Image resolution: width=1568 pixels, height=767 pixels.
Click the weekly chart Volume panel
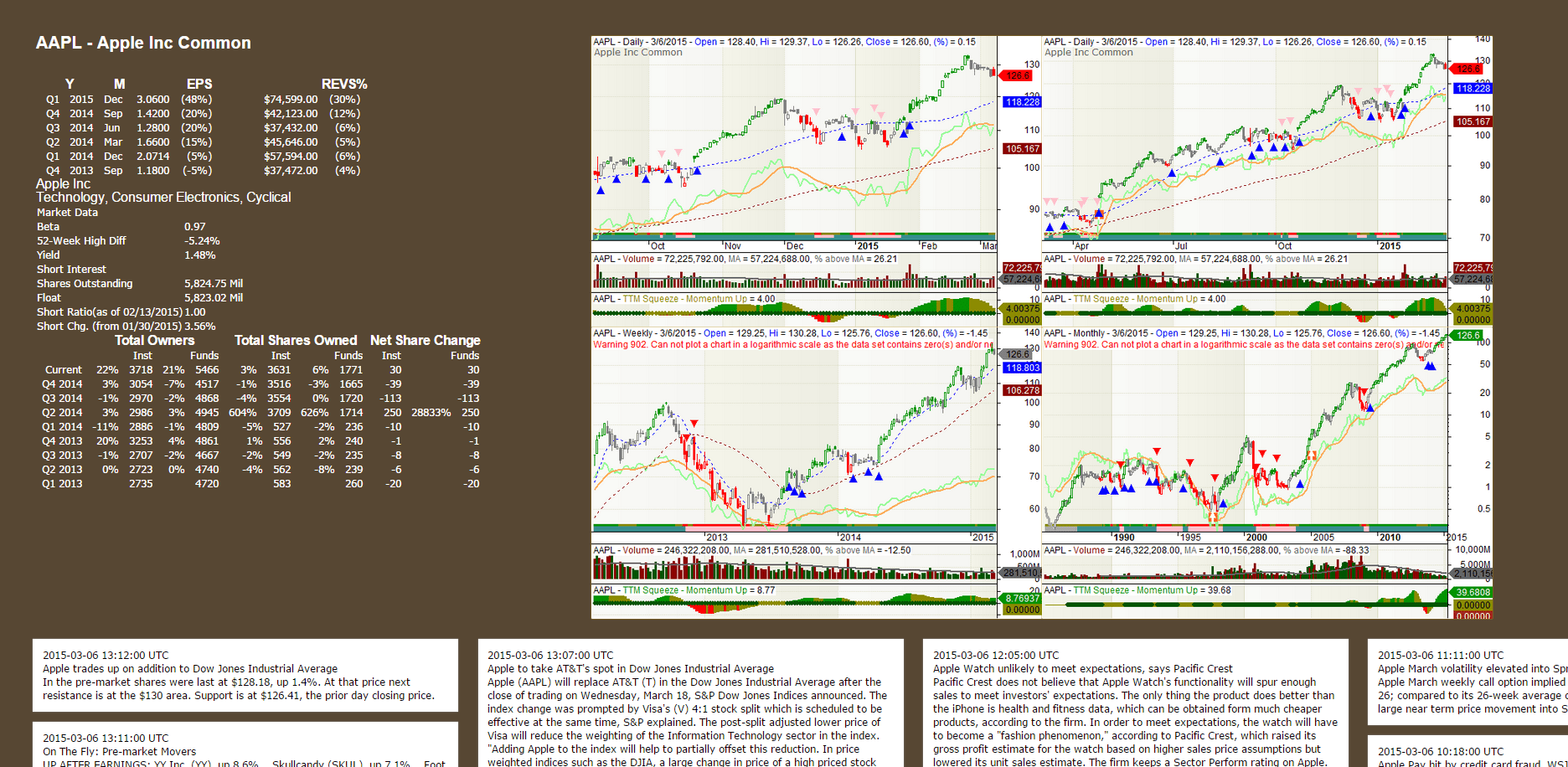click(794, 564)
